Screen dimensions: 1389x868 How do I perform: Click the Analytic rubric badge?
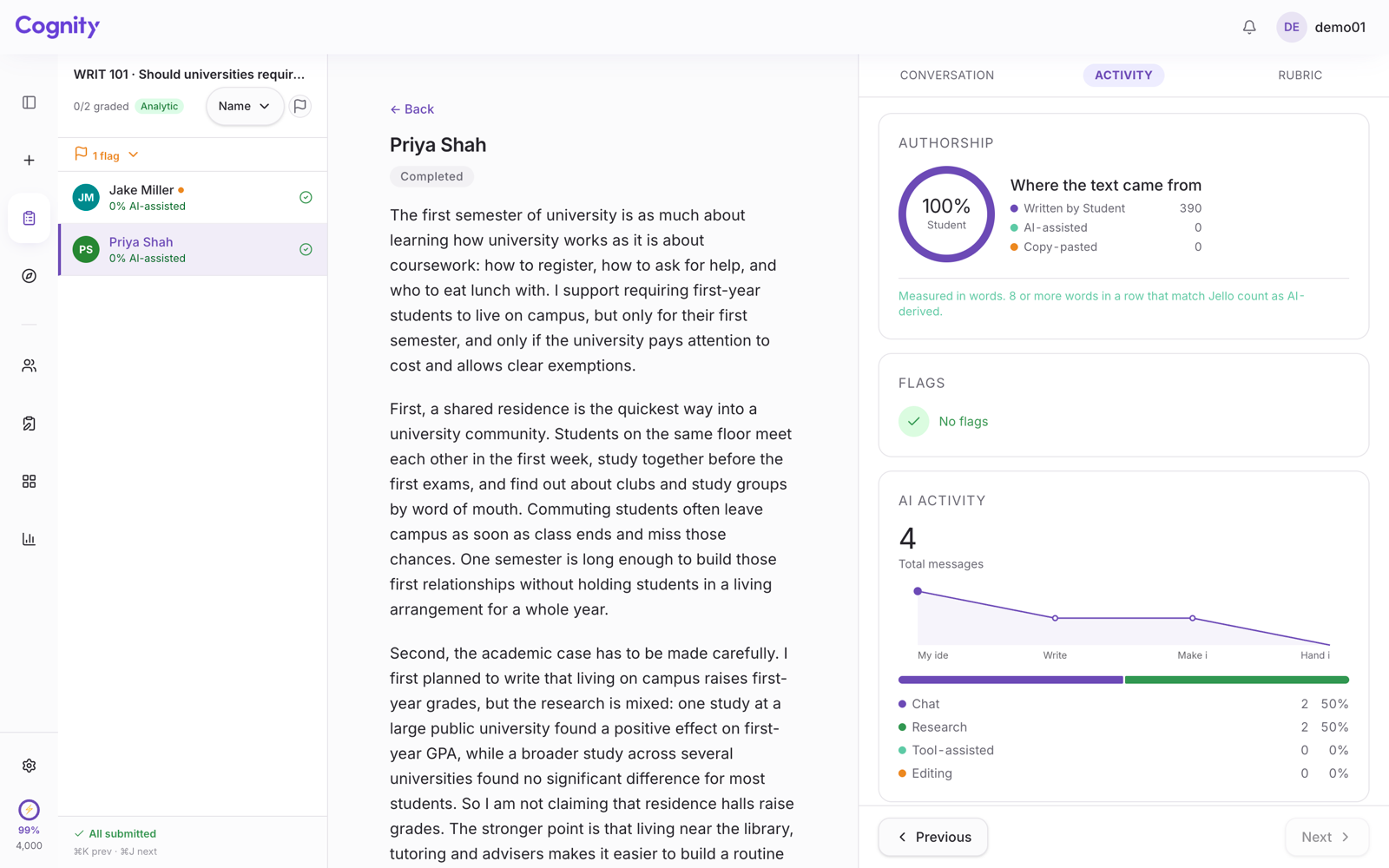click(160, 106)
